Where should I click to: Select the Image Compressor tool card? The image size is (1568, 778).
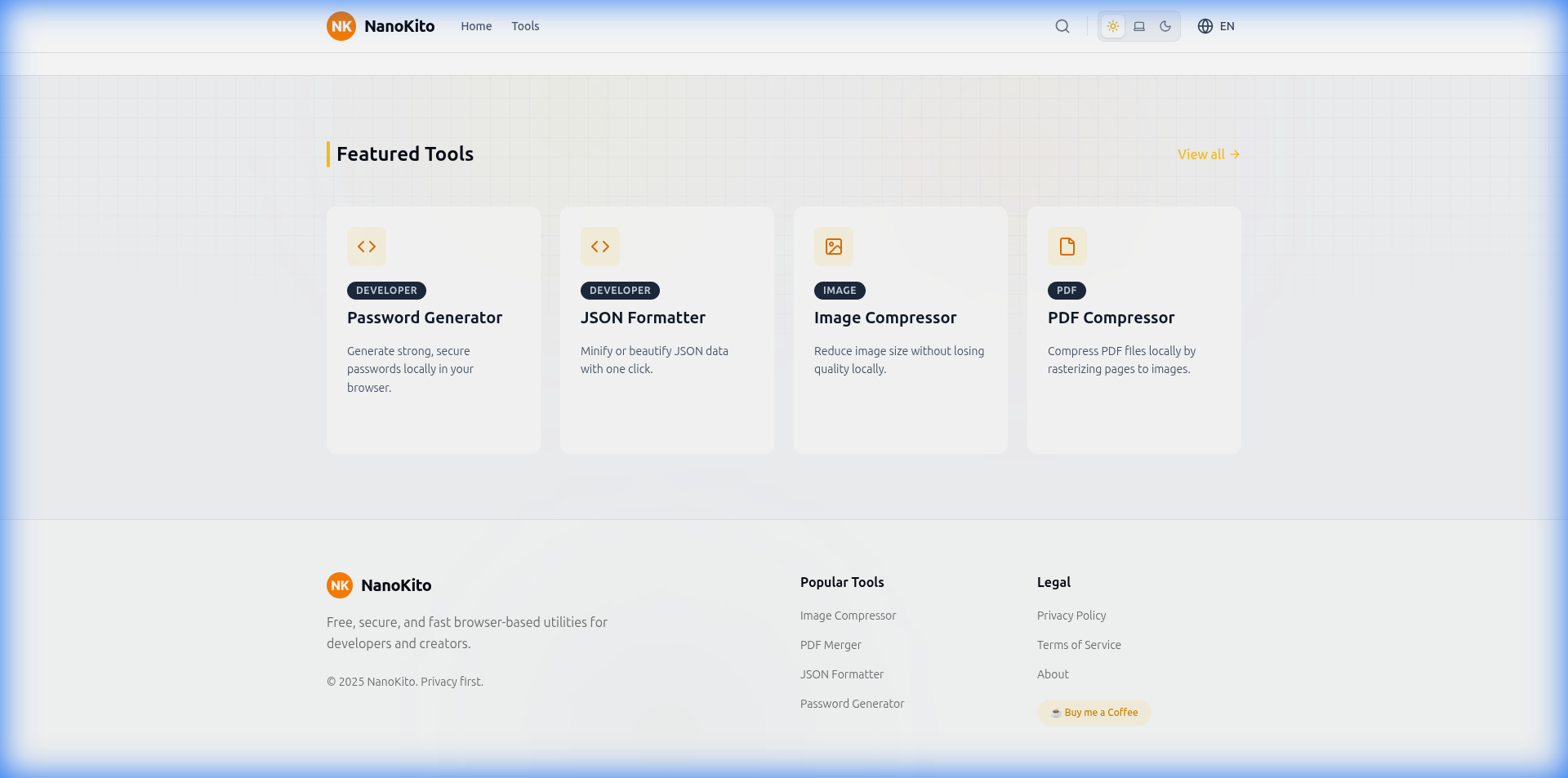coord(900,330)
